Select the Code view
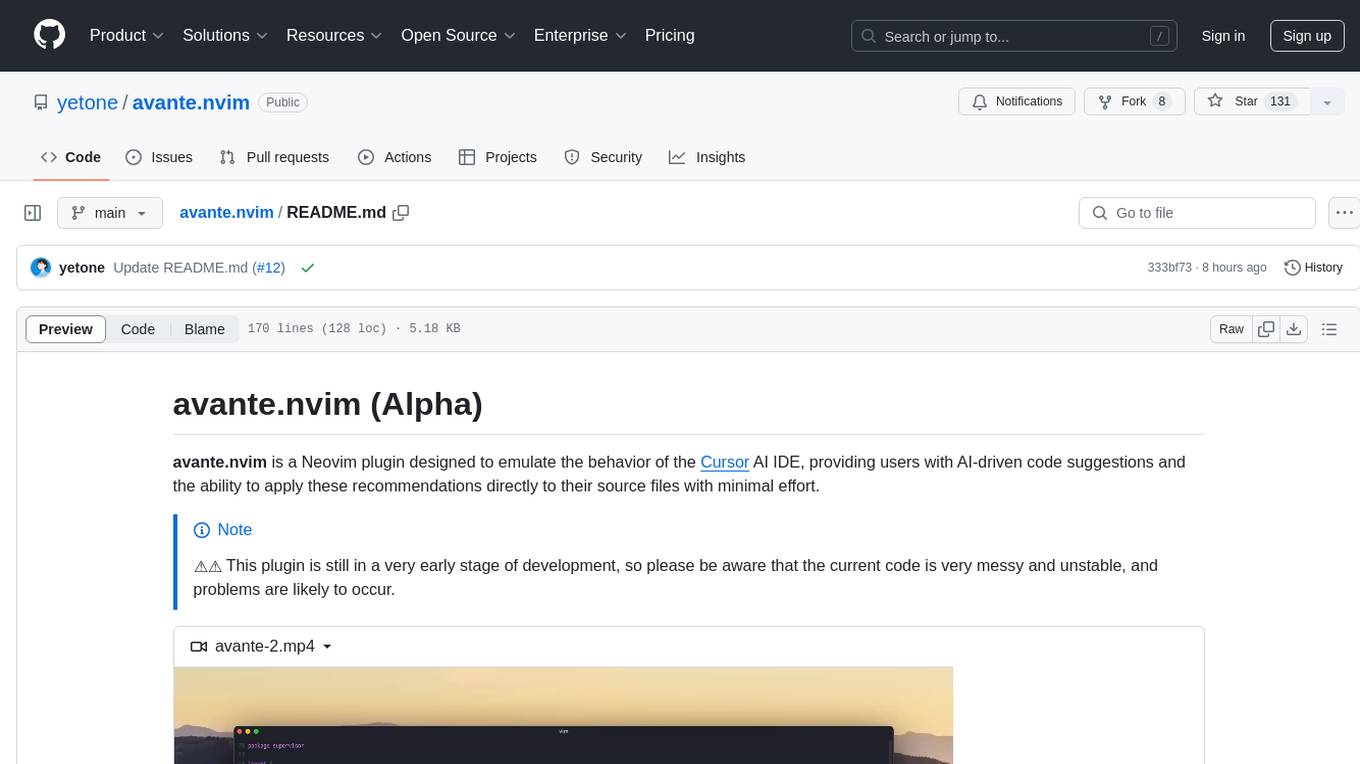1360x764 pixels. coord(138,329)
